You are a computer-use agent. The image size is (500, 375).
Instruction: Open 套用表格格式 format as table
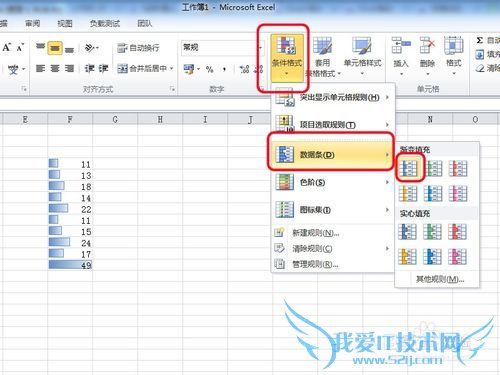pyautogui.click(x=323, y=57)
